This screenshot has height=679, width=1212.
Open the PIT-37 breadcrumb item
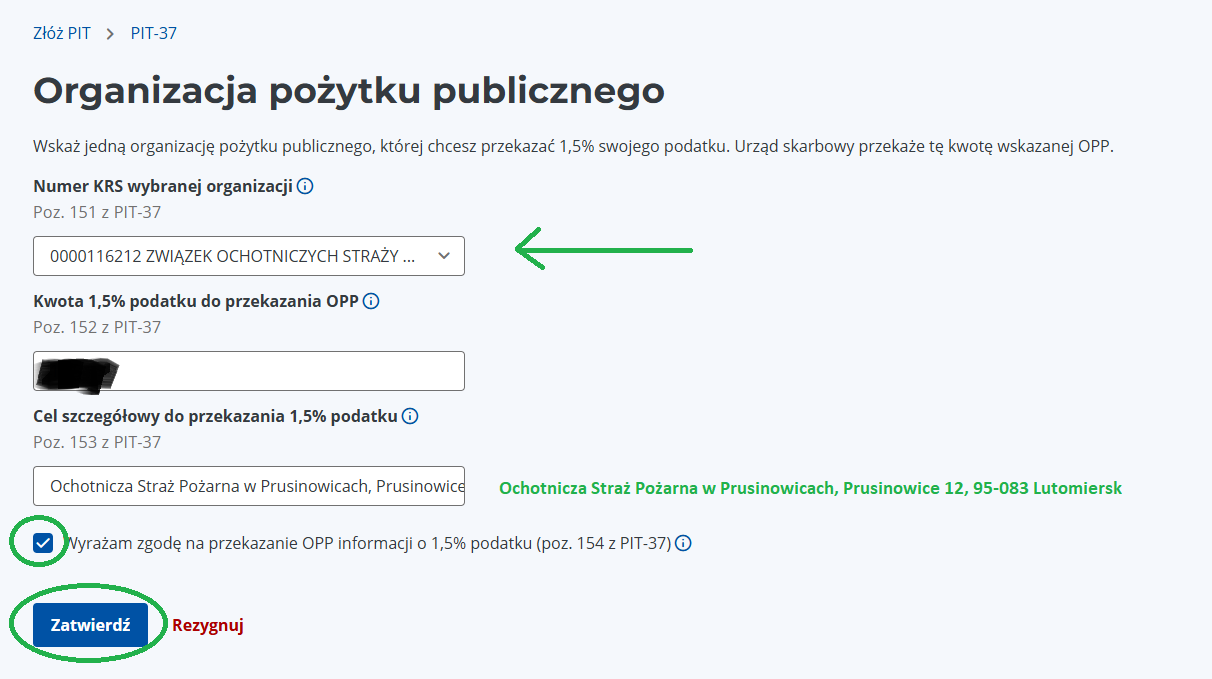[154, 34]
